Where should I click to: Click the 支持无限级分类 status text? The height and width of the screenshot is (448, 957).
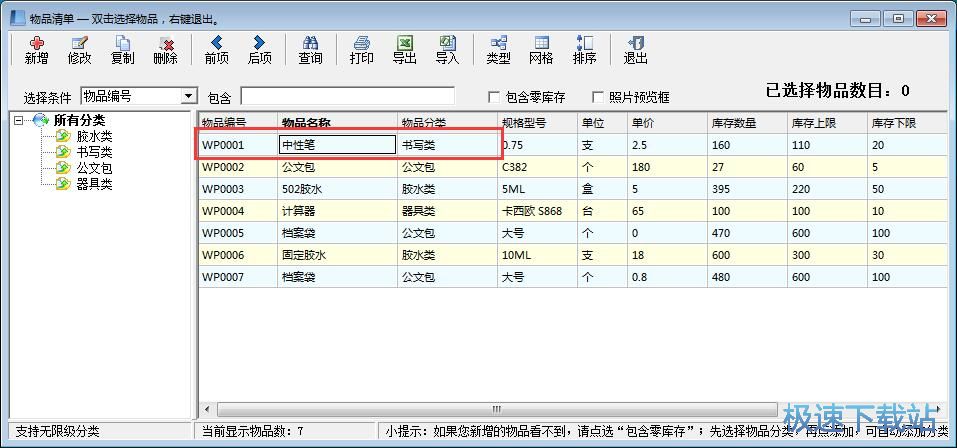pyautogui.click(x=57, y=432)
